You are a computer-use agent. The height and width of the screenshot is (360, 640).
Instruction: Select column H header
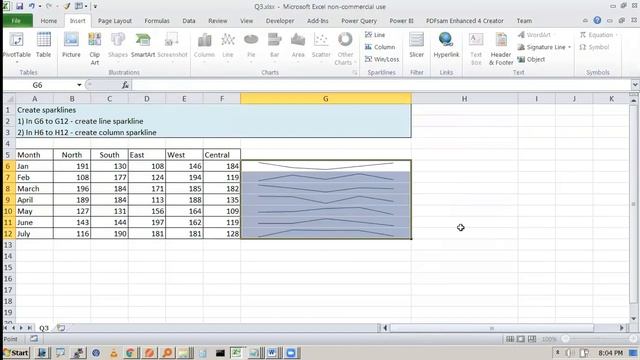[x=464, y=98]
